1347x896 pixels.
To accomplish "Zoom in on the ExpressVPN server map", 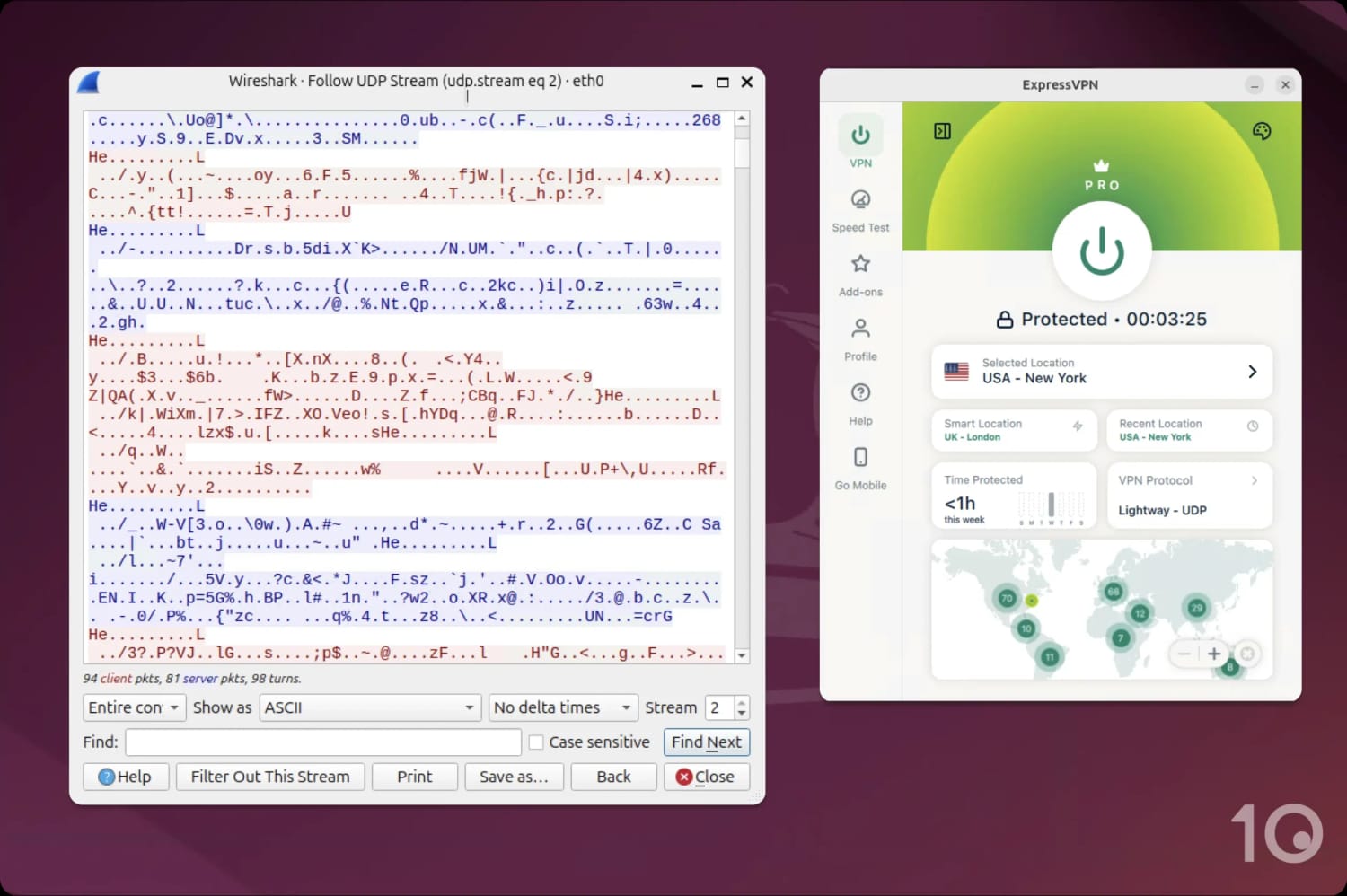I will pyautogui.click(x=1214, y=654).
